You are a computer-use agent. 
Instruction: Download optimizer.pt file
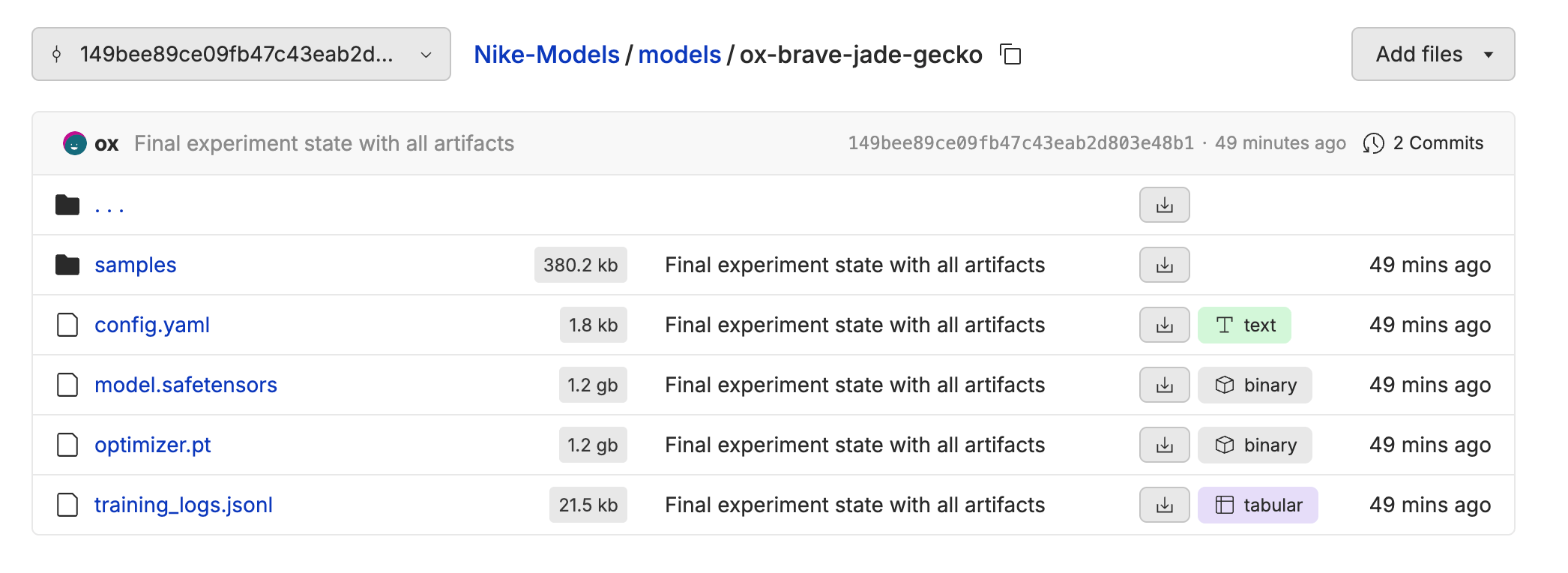(x=1164, y=445)
